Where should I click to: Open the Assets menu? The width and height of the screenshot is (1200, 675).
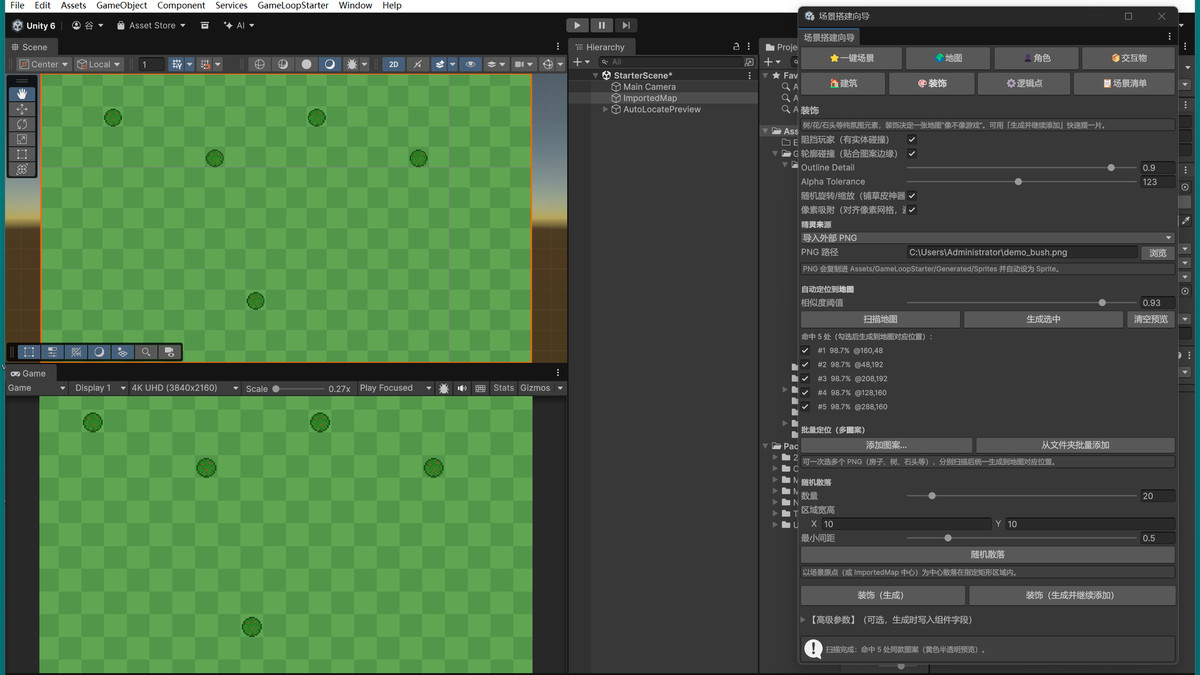pos(73,6)
